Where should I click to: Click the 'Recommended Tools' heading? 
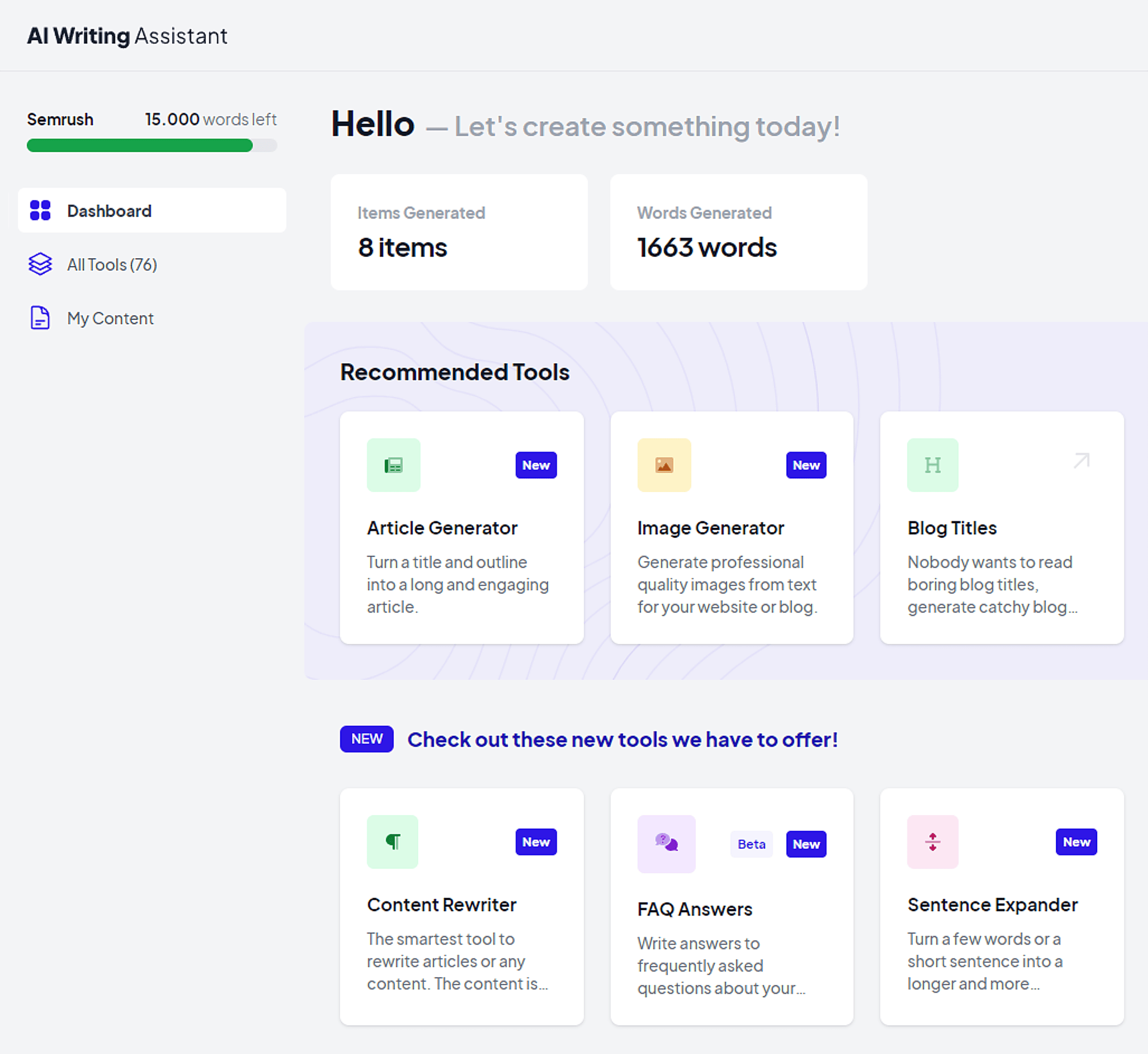tap(455, 372)
